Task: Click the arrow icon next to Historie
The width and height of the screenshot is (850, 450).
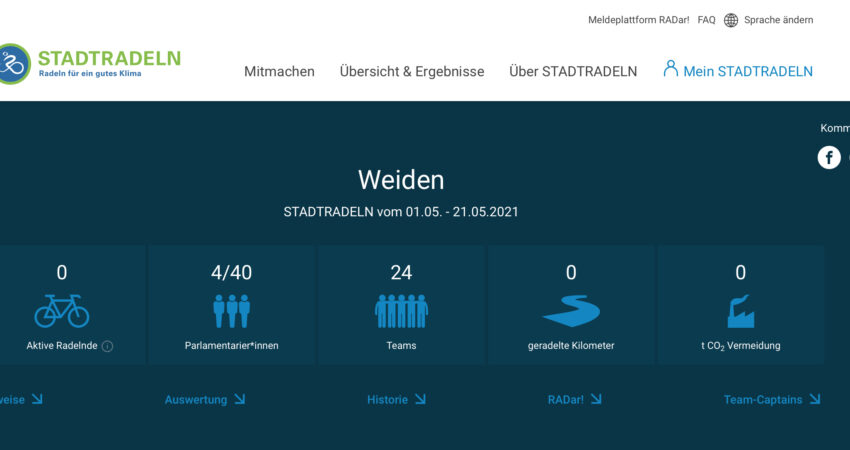Action: pyautogui.click(x=420, y=400)
